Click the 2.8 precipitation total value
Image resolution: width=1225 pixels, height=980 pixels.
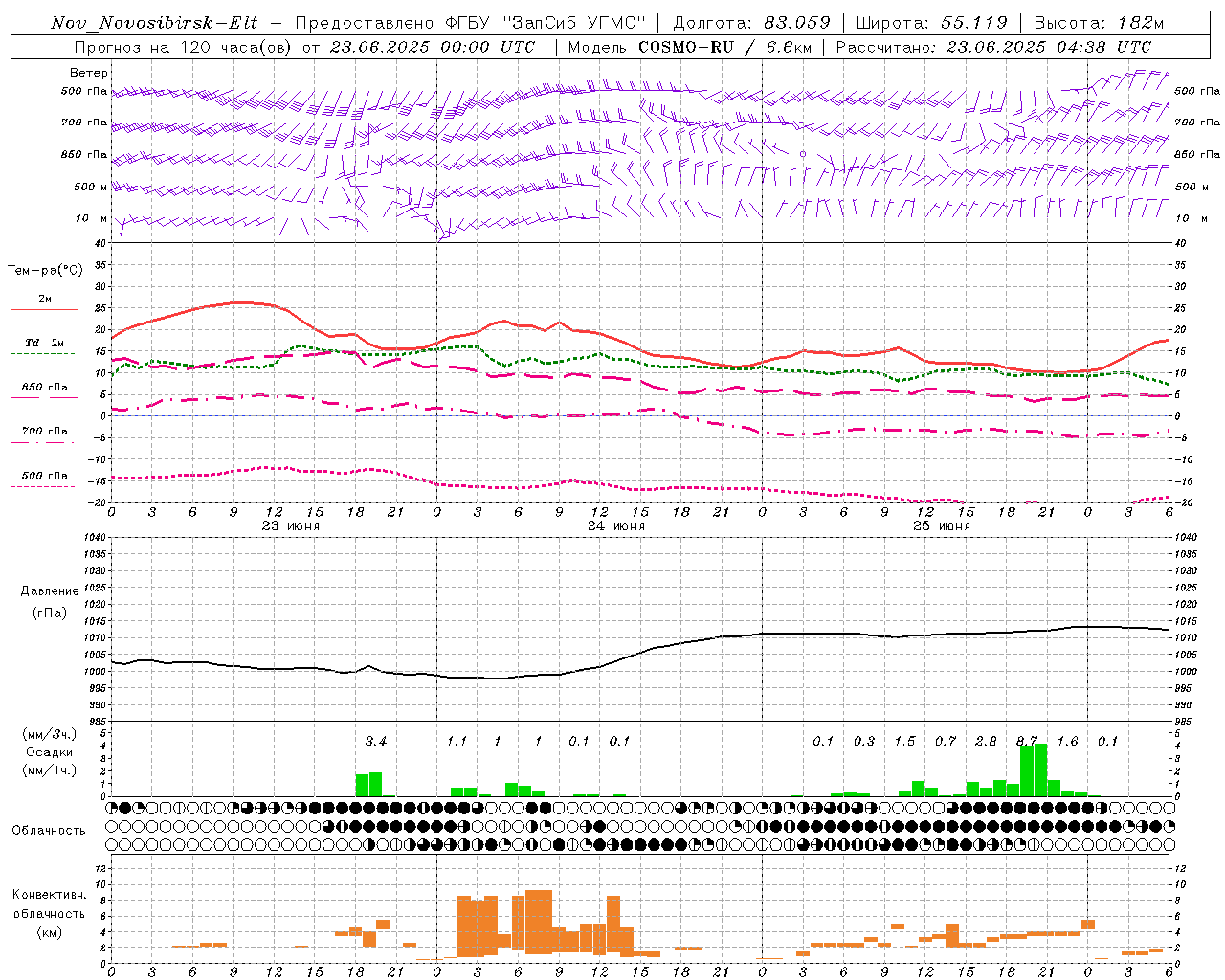pos(986,742)
